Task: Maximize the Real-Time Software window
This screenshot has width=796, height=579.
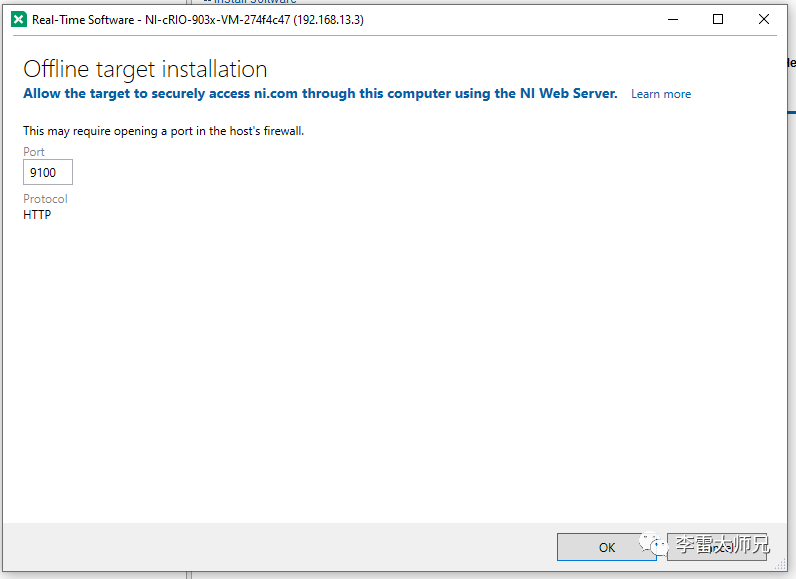Action: pyautogui.click(x=718, y=19)
